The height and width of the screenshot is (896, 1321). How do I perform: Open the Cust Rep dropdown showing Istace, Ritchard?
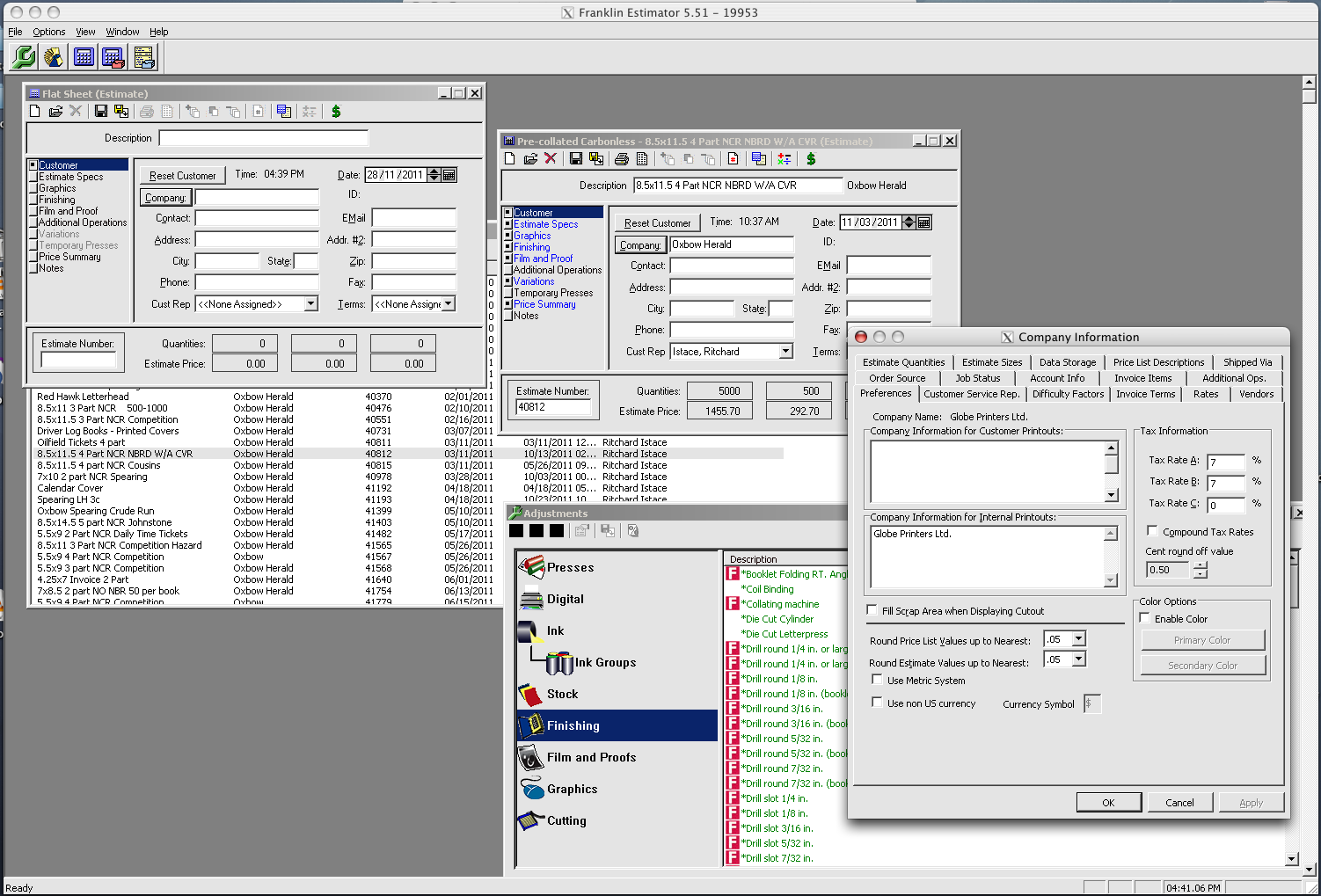785,351
